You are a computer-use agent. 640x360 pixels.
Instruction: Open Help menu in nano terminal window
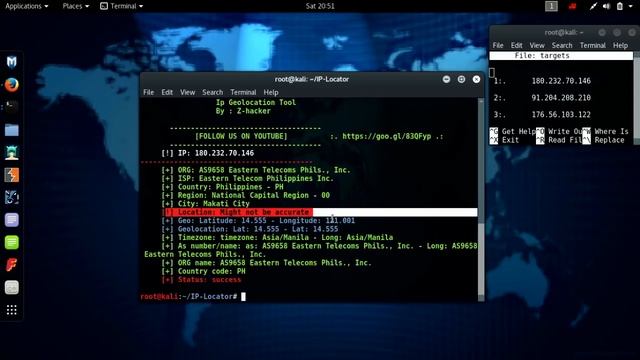click(620, 45)
